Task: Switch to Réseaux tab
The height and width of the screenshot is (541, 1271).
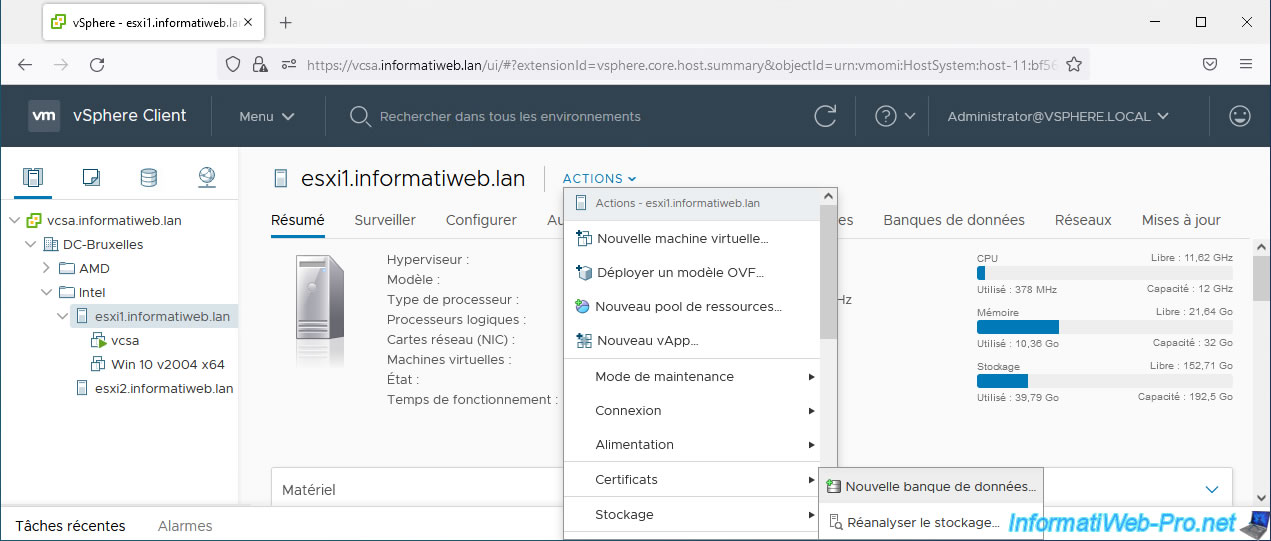Action: point(1083,220)
